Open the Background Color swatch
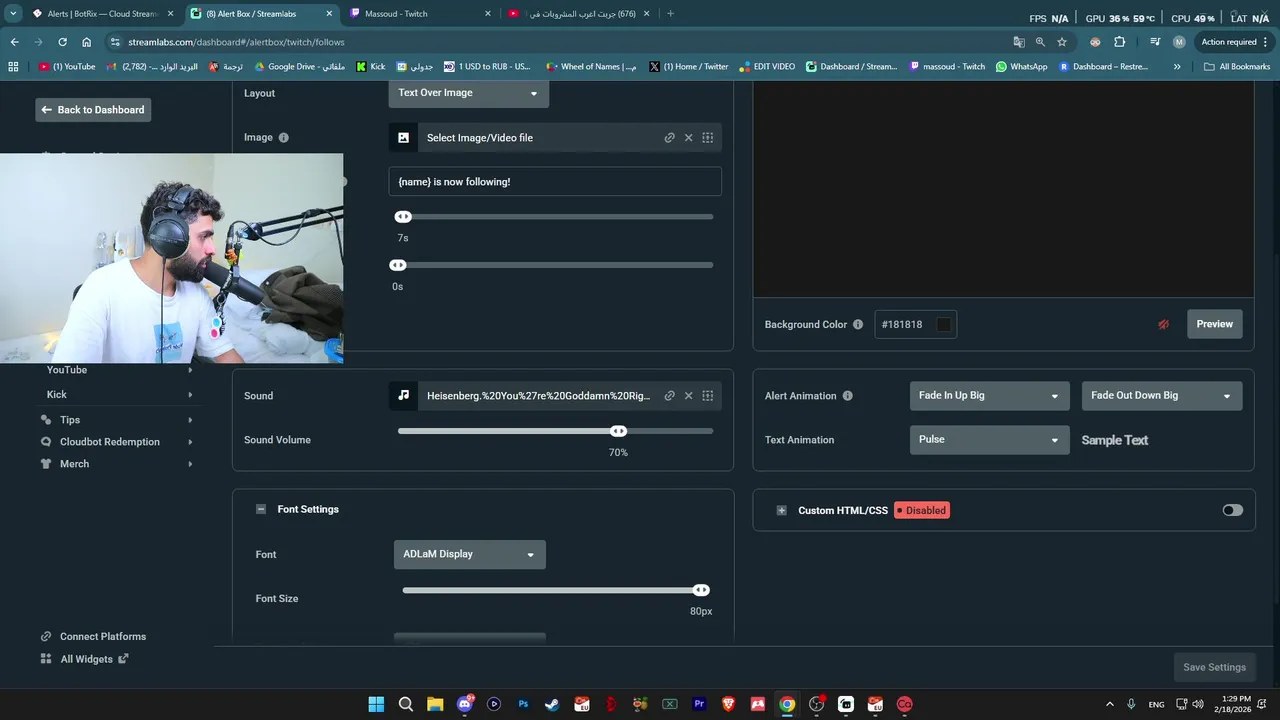Viewport: 1280px width, 720px height. tap(943, 325)
